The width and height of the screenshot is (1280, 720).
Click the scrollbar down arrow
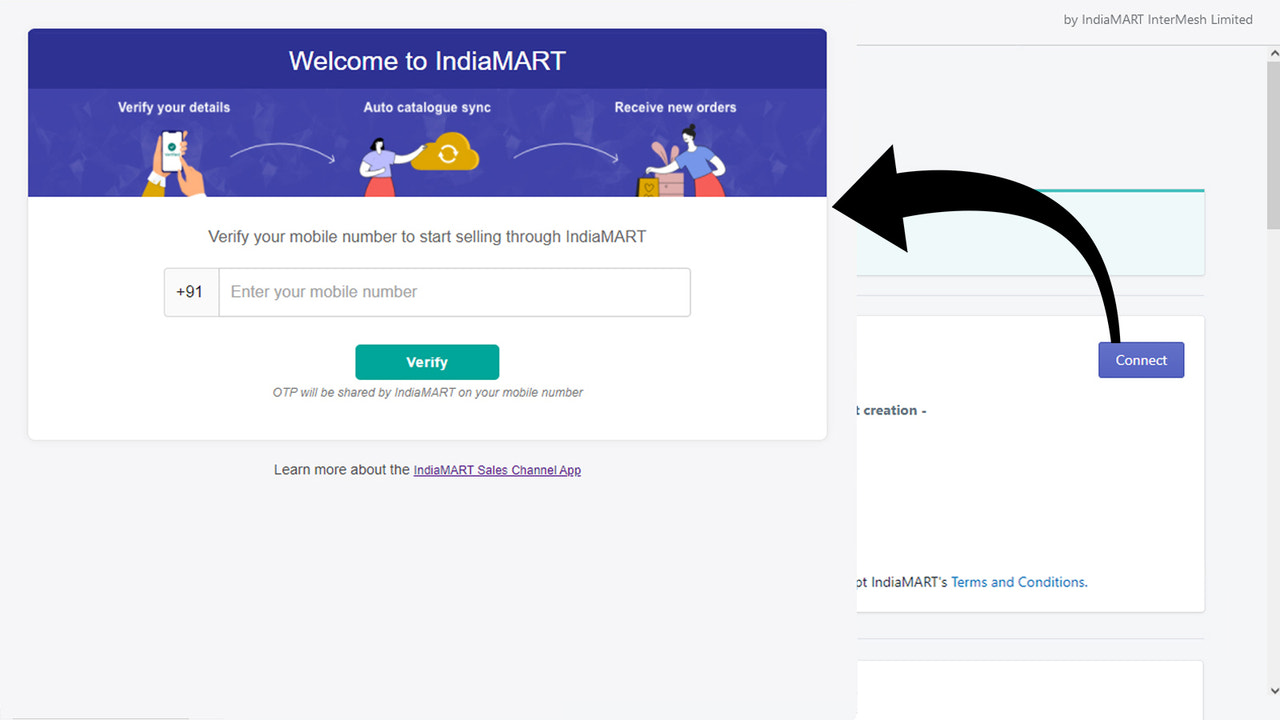[x=1273, y=690]
